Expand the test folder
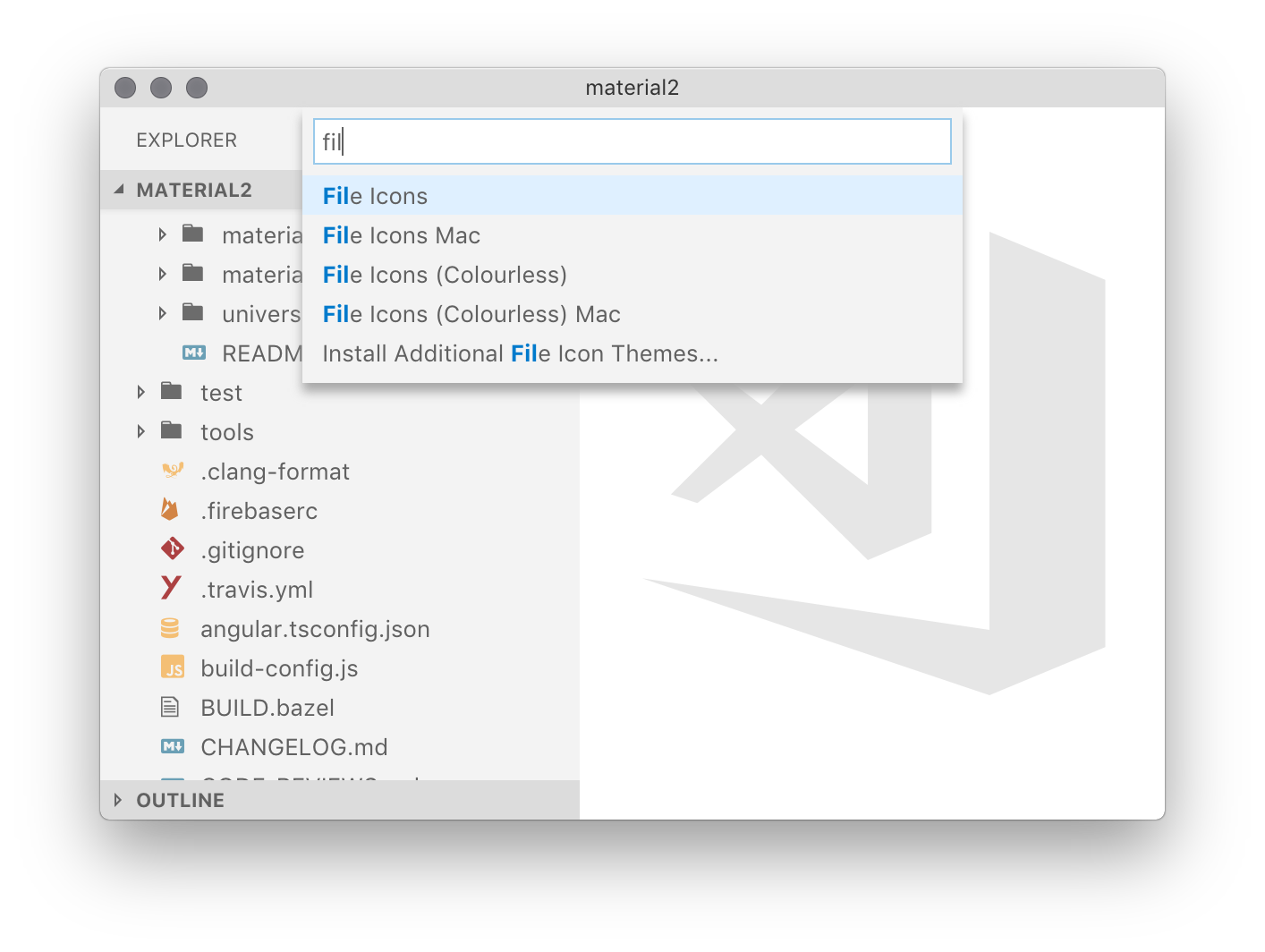Screen dimensions: 1265x952 [140, 392]
